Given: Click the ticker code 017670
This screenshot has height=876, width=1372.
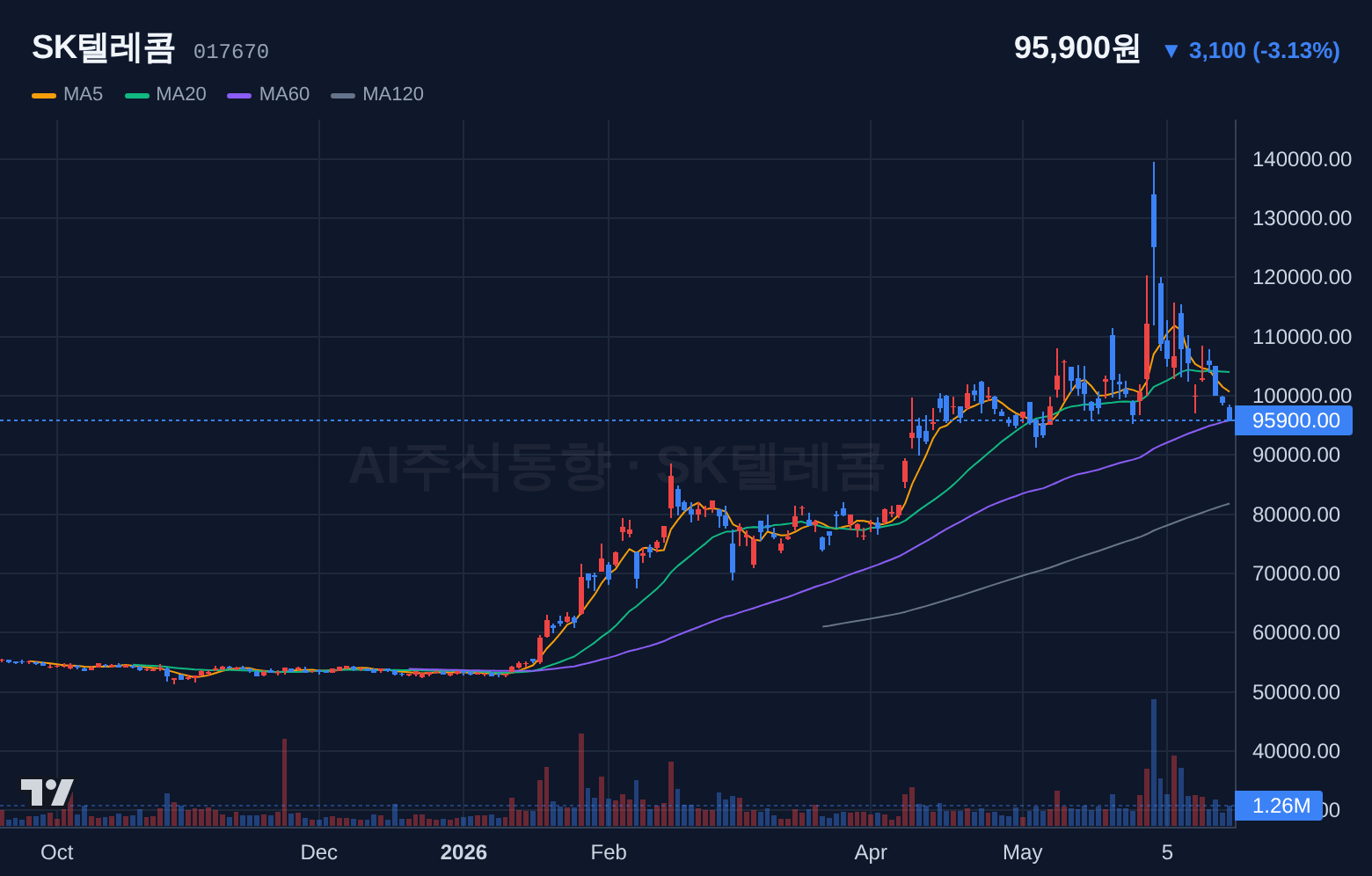Looking at the screenshot, I should click(231, 52).
